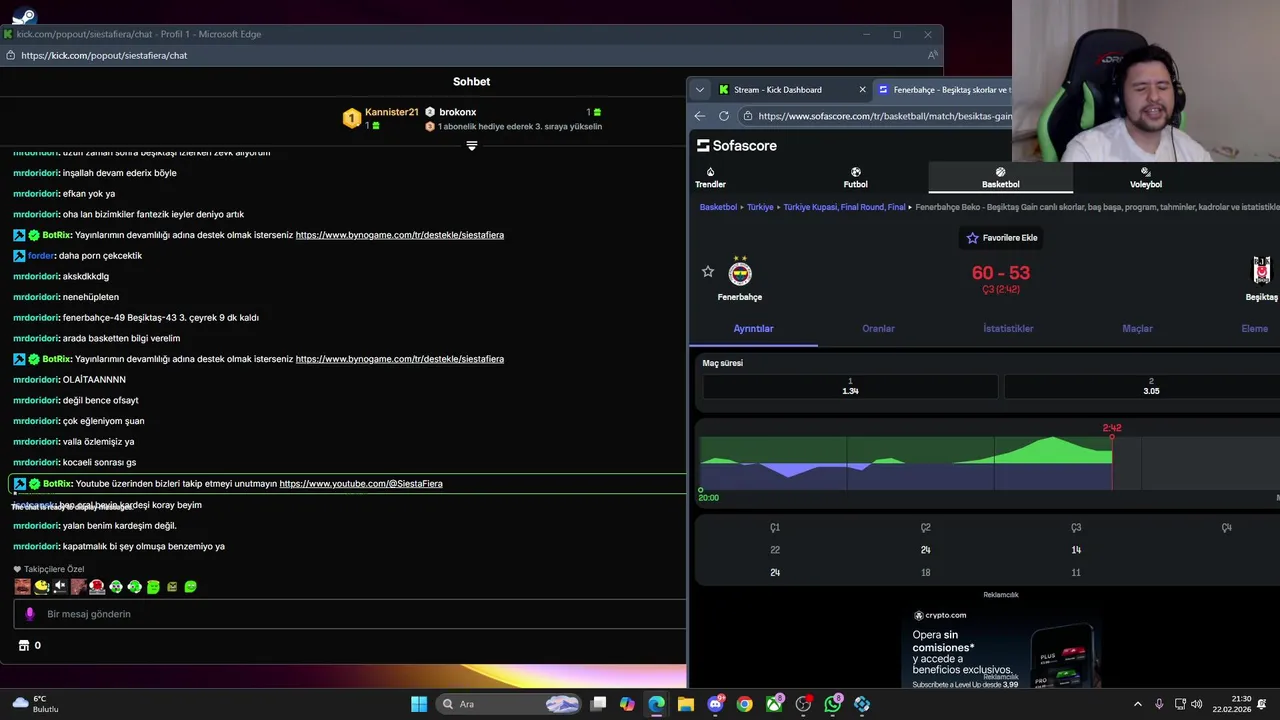The image size is (1280, 720).
Task: Open the YouTube @SiestaFiera link
Action: (361, 484)
